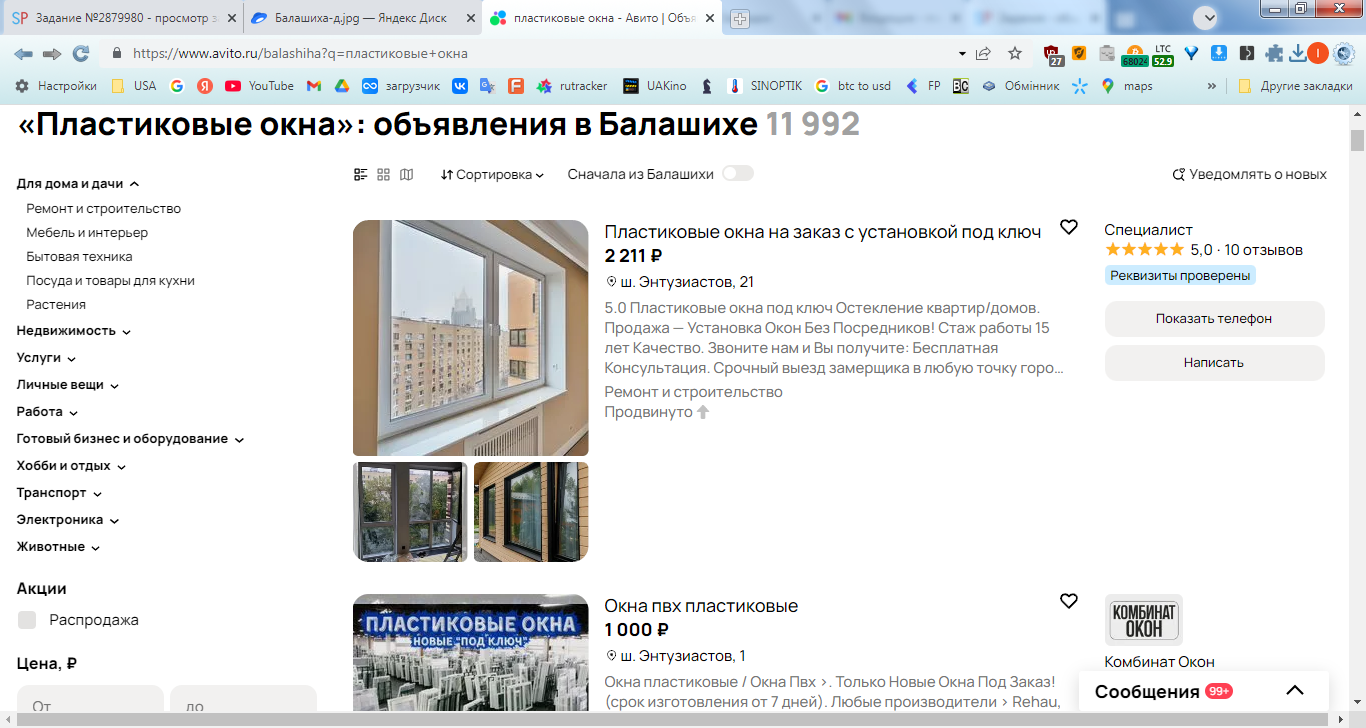Add 'Окна пвх пластиковые' listing to favorites
1366x728 pixels.
1069,601
